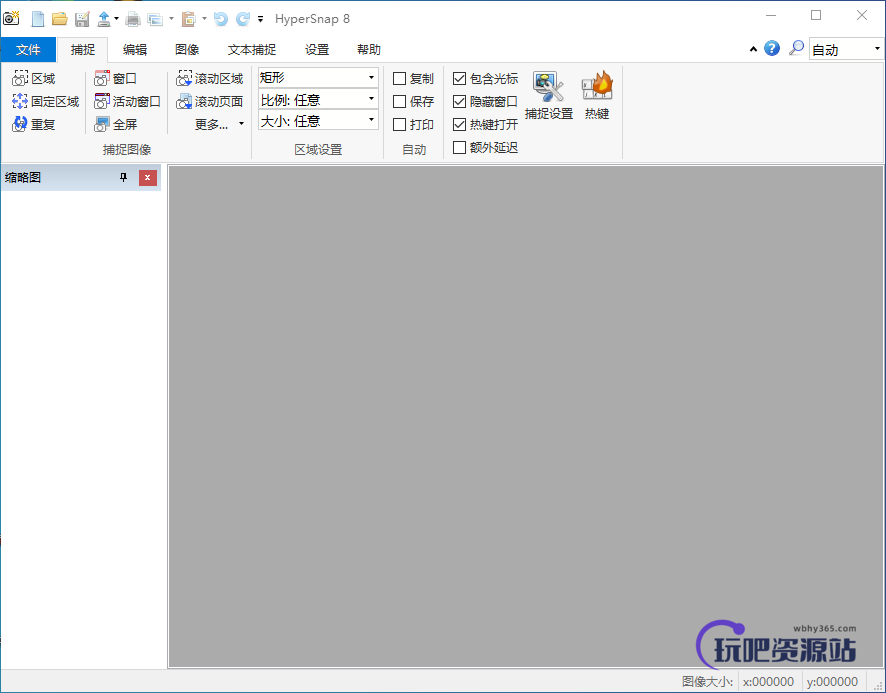Expand the copy icon dropdown arrow
Screen dimensions: 886x693
(171, 19)
